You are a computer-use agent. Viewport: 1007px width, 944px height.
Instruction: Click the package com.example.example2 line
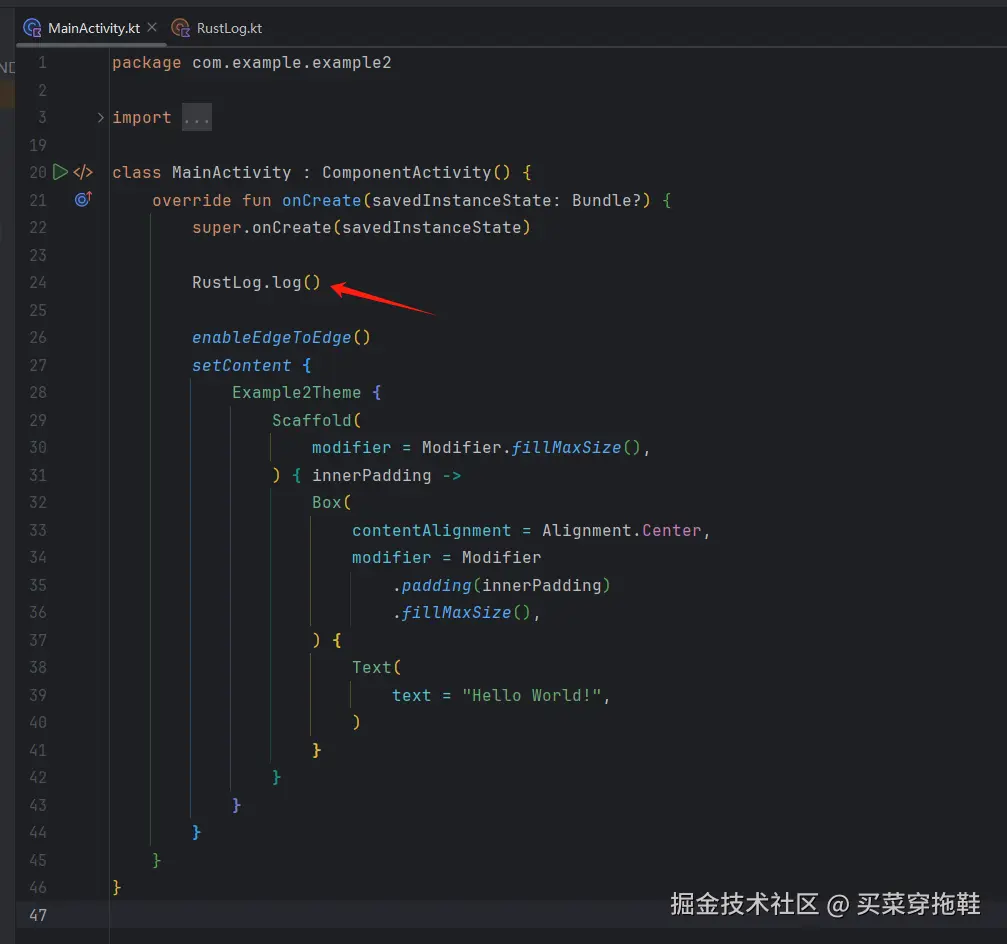tap(252, 63)
